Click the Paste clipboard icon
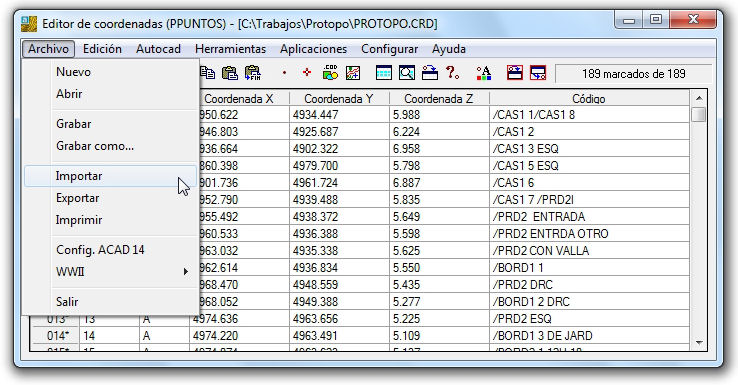 click(230, 73)
